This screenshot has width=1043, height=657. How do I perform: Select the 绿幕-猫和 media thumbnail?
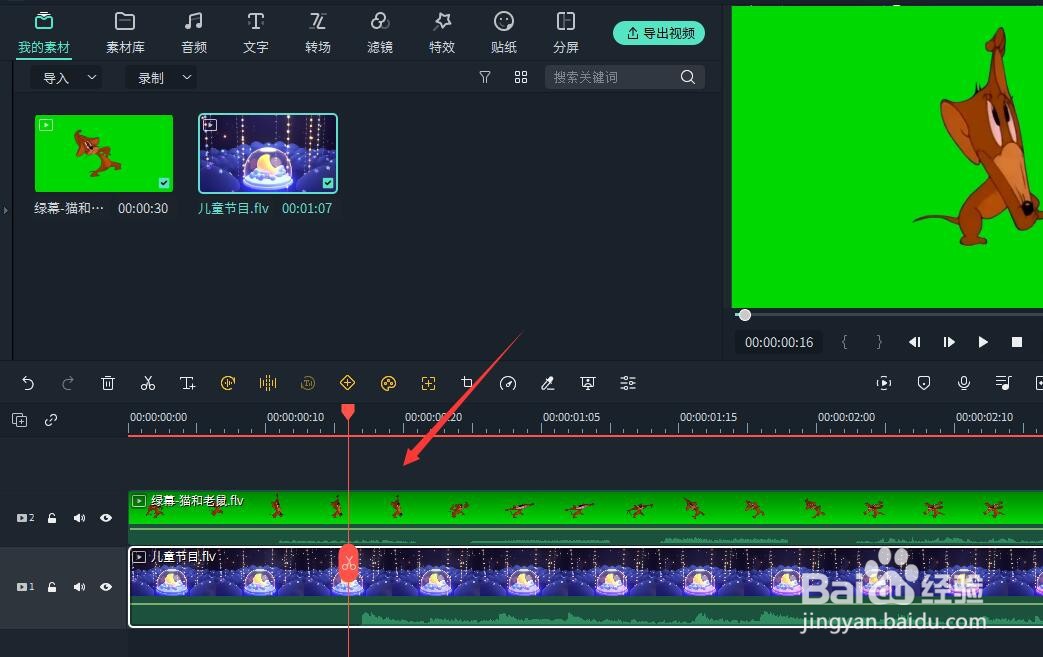click(x=104, y=154)
